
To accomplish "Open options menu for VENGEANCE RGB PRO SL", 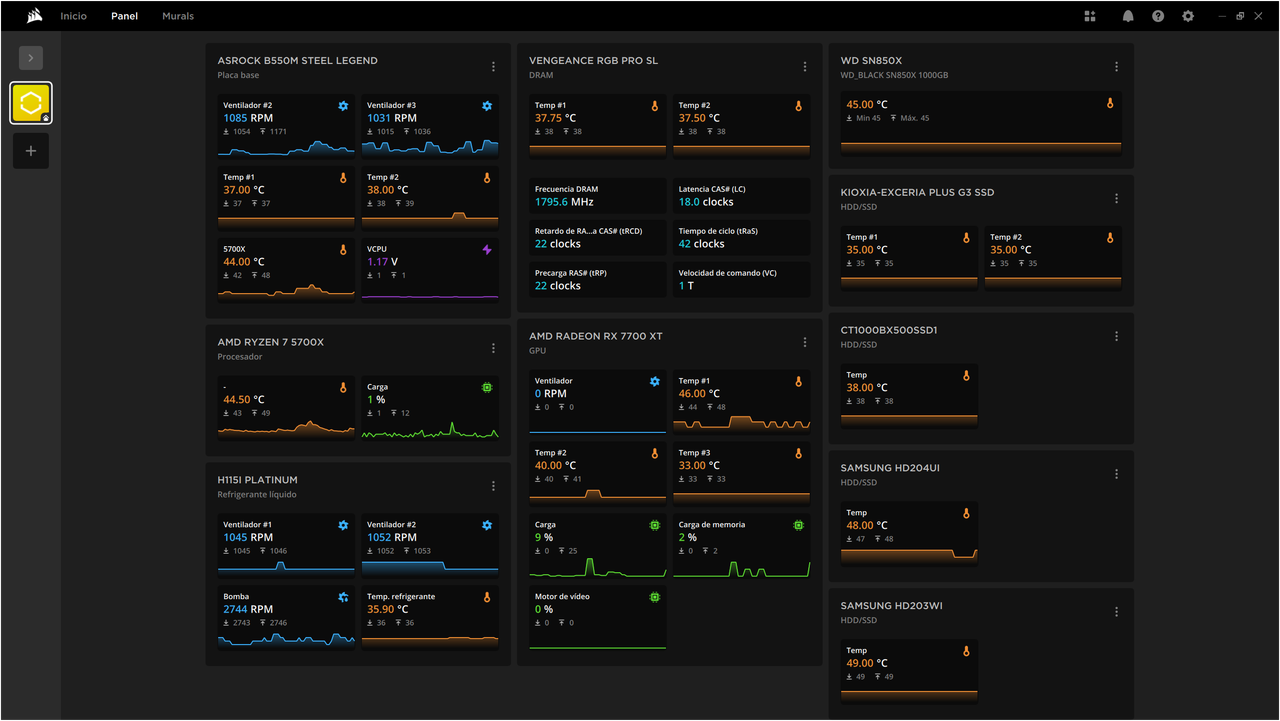I will tap(805, 67).
